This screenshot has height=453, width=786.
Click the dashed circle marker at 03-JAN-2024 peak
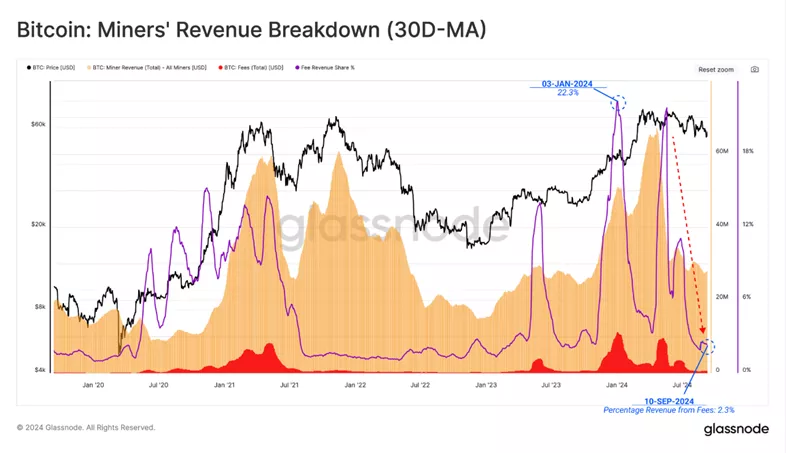[x=618, y=102]
